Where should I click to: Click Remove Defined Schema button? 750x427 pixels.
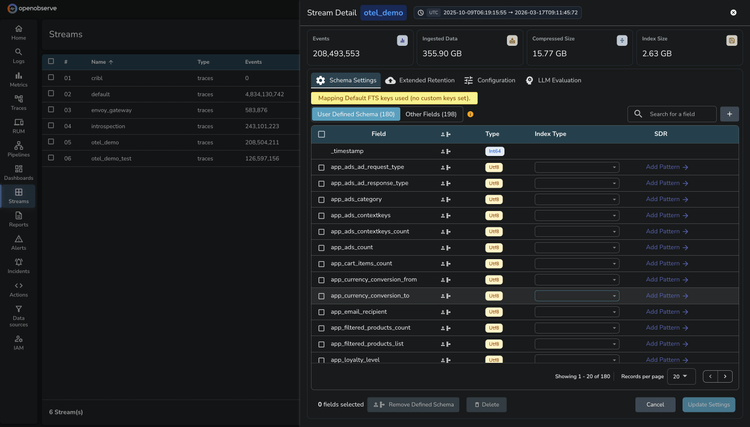(413, 405)
